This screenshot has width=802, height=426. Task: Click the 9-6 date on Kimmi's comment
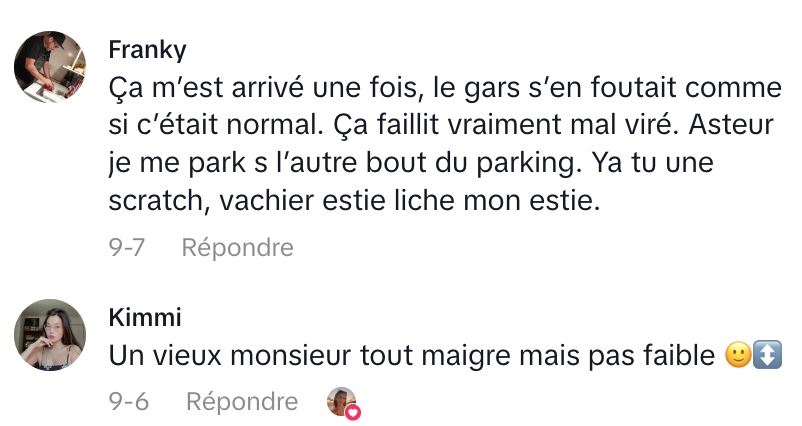(x=128, y=401)
